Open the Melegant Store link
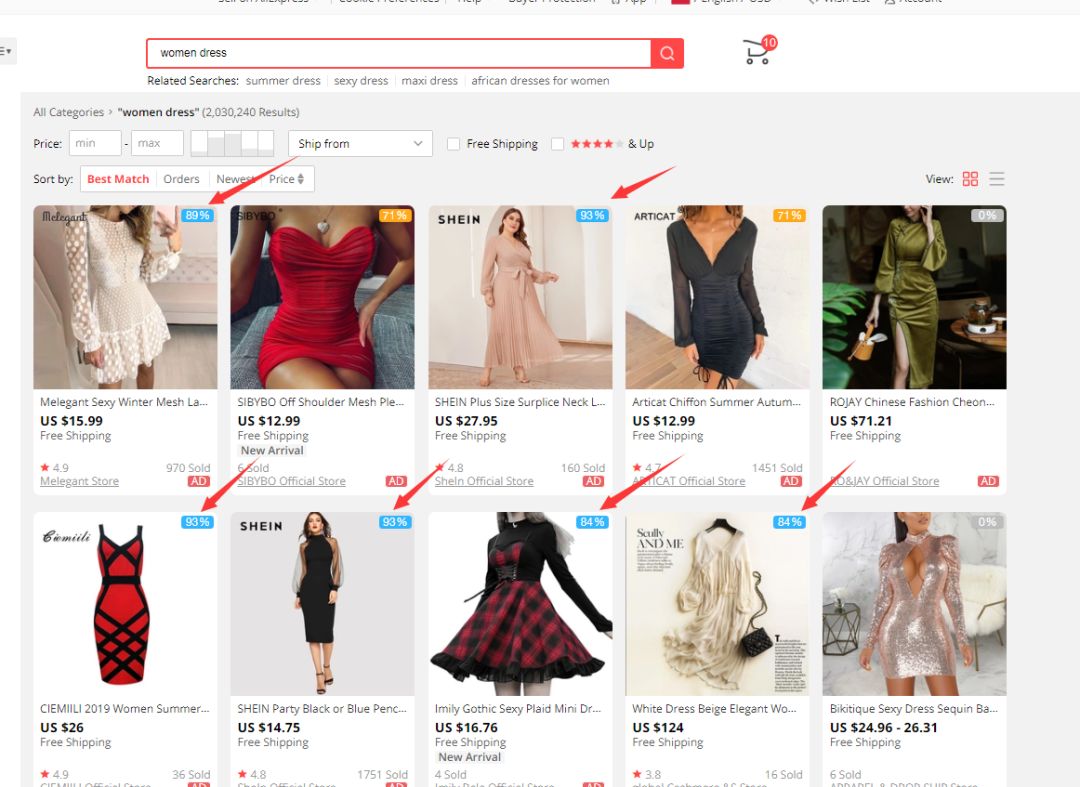 click(x=79, y=481)
